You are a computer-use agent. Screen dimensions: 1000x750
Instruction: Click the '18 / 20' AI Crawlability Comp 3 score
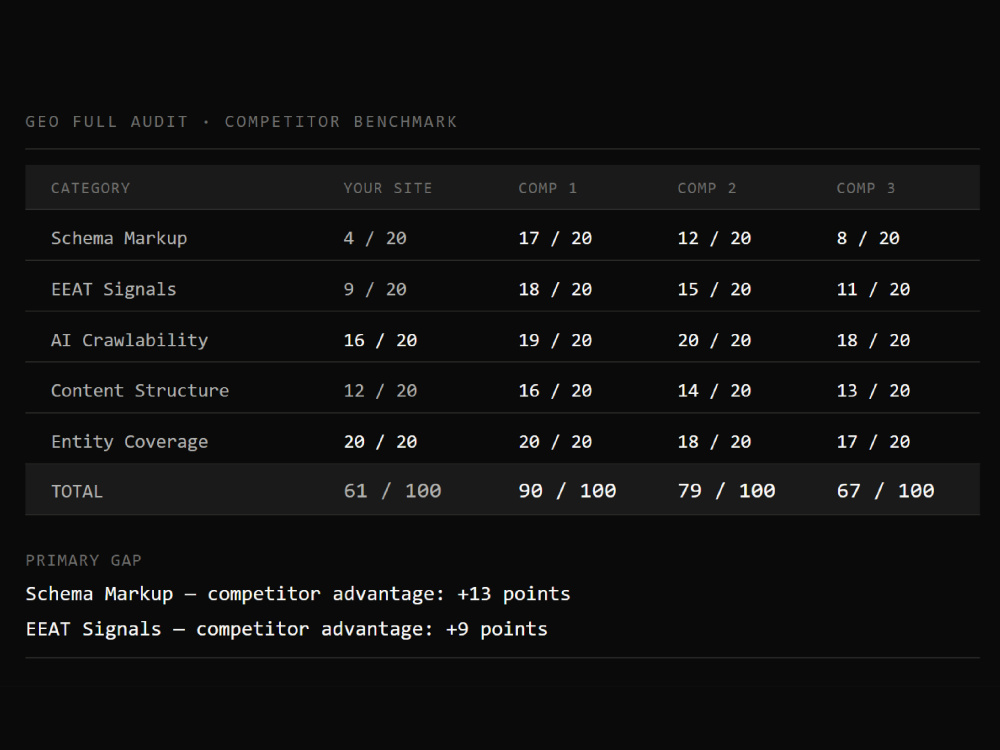click(x=873, y=341)
